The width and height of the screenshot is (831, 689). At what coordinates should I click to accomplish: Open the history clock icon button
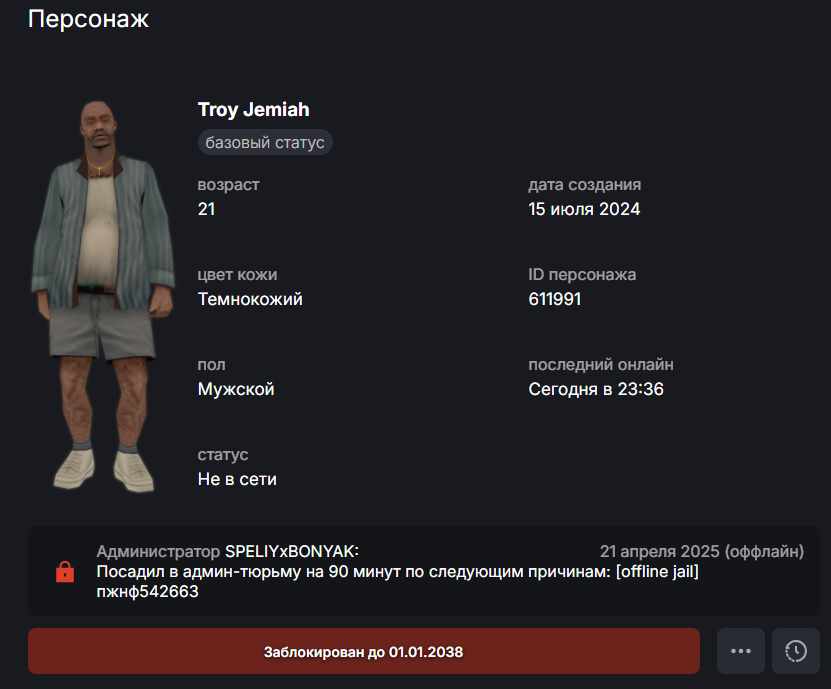(795, 651)
